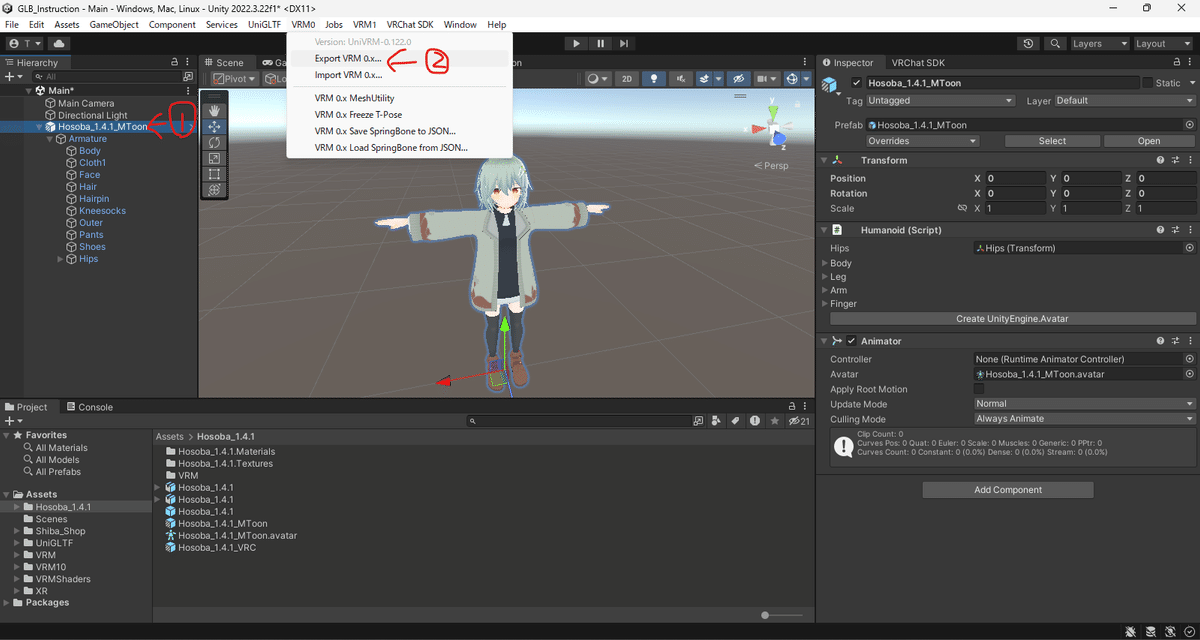Open the global Search magnifier icon

point(1055,44)
